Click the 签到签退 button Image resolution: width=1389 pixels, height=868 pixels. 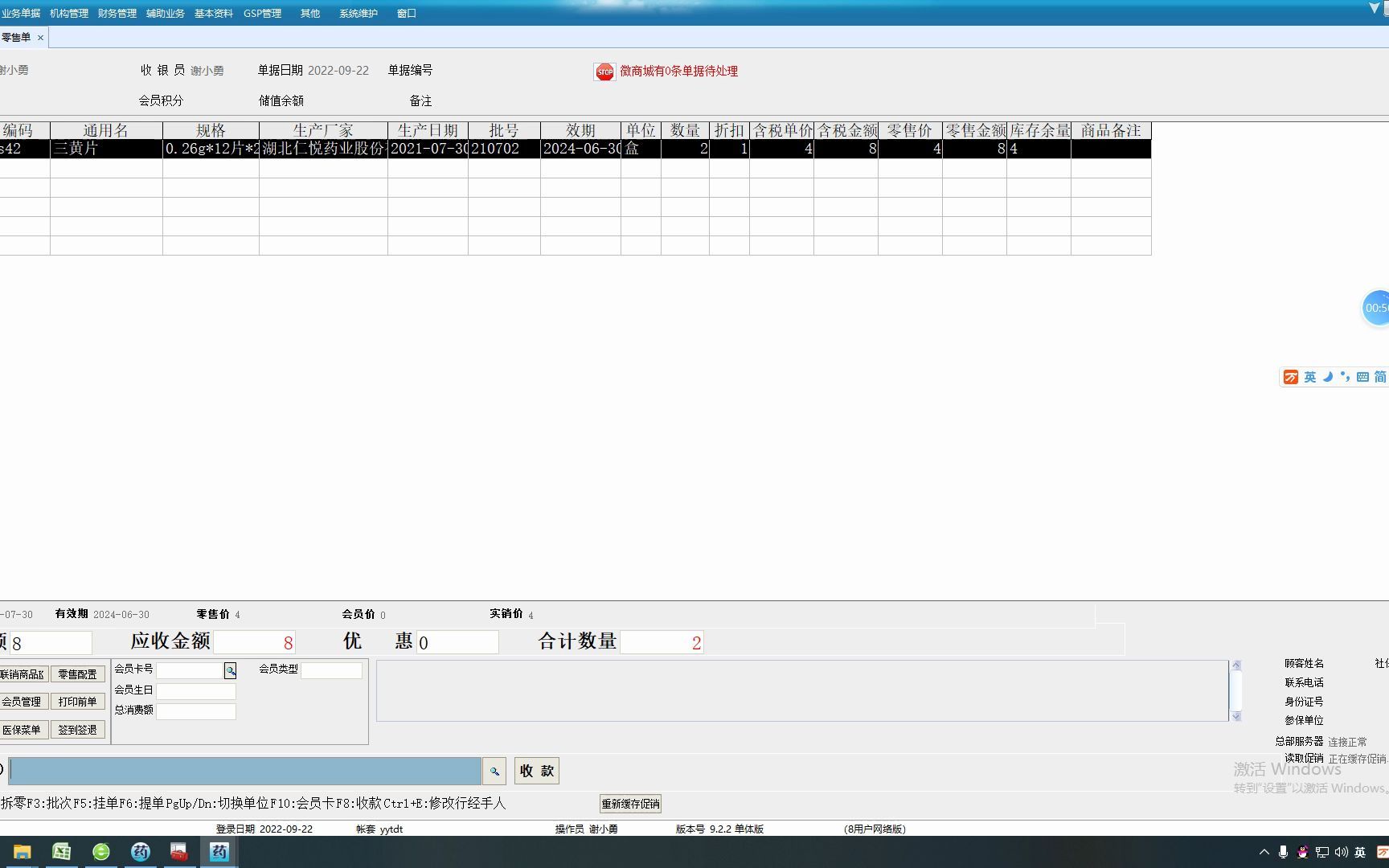pos(77,730)
